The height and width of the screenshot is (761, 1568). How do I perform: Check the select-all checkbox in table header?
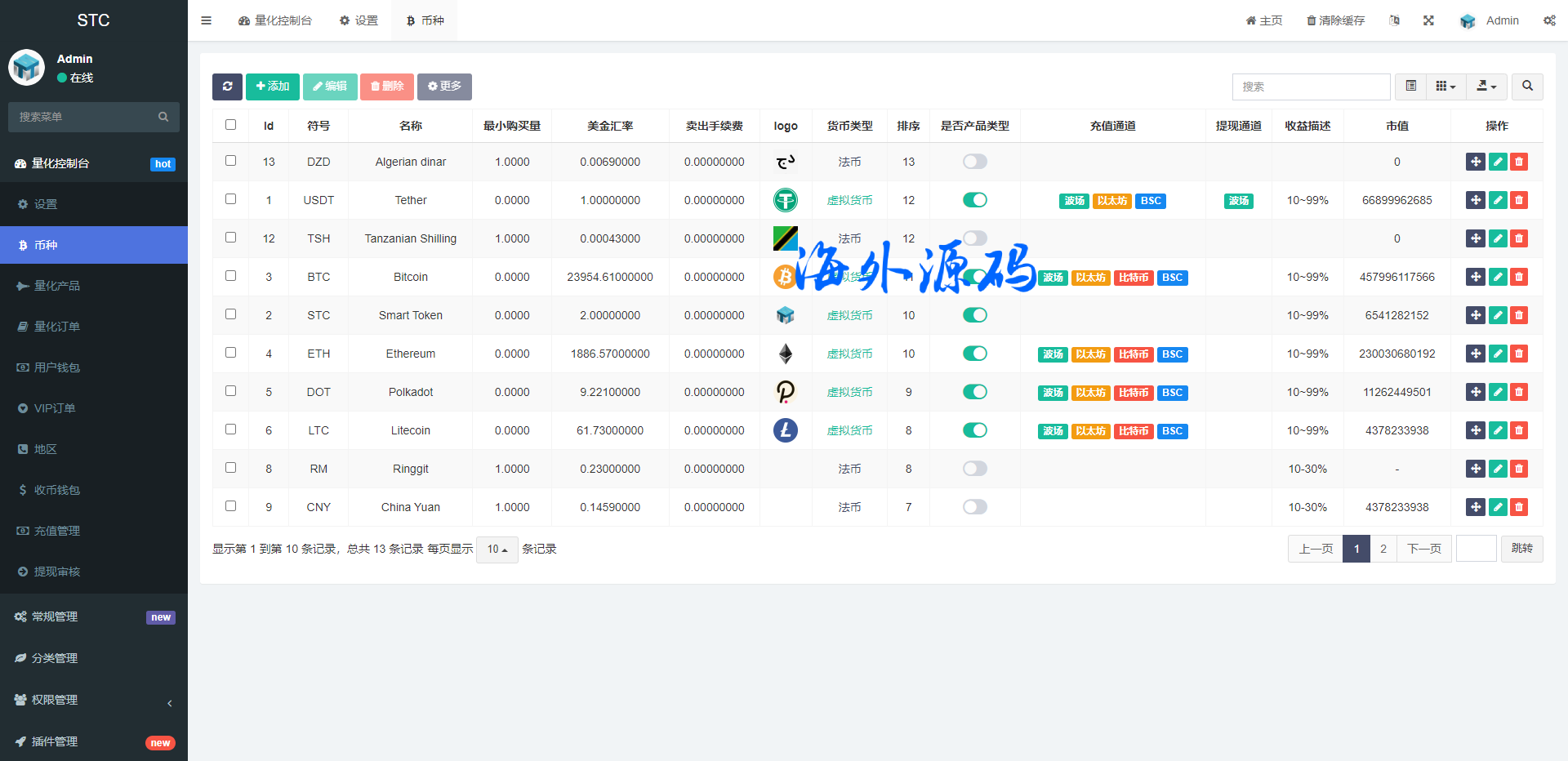[x=230, y=125]
